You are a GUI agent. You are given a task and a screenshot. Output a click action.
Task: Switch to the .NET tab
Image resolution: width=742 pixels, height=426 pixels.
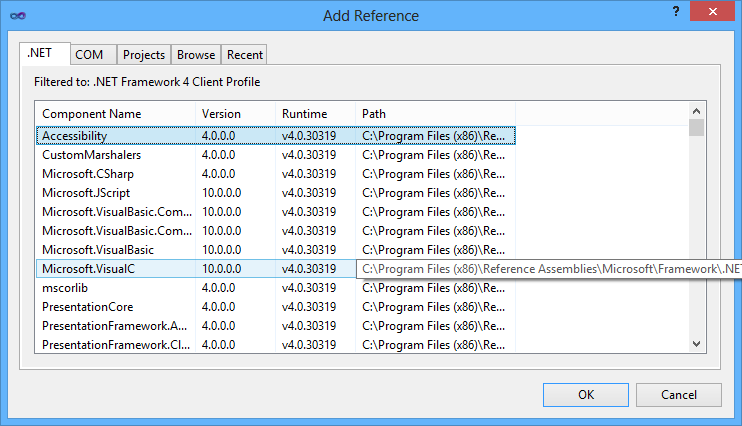pos(44,53)
